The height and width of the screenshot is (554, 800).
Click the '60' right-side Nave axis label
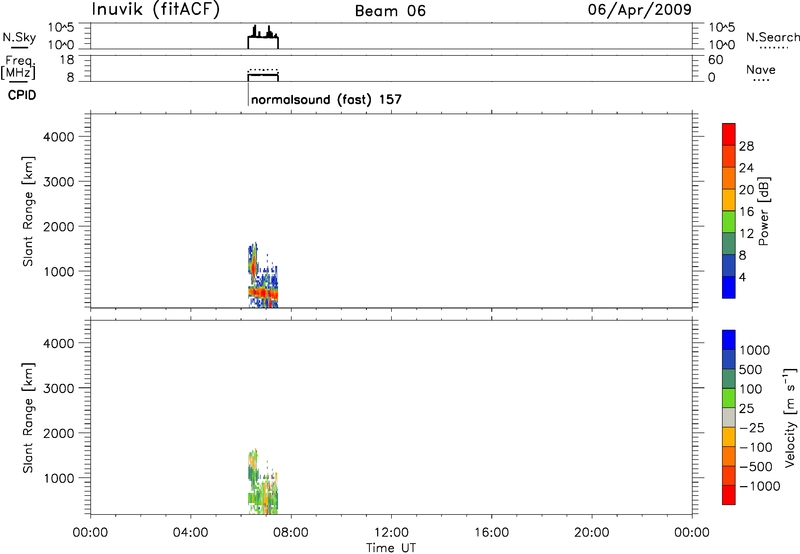[716, 60]
